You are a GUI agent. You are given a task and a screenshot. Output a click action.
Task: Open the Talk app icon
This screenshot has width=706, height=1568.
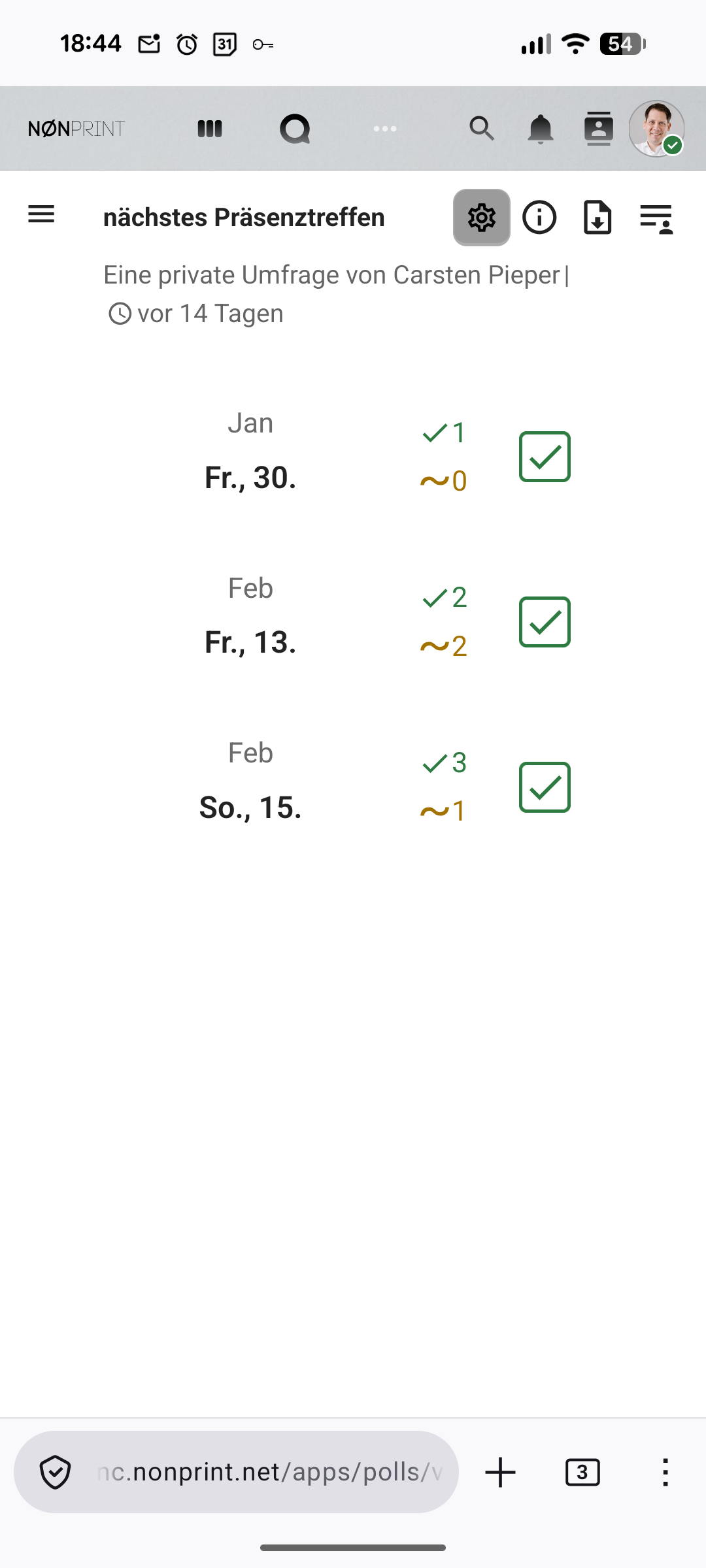tap(295, 129)
